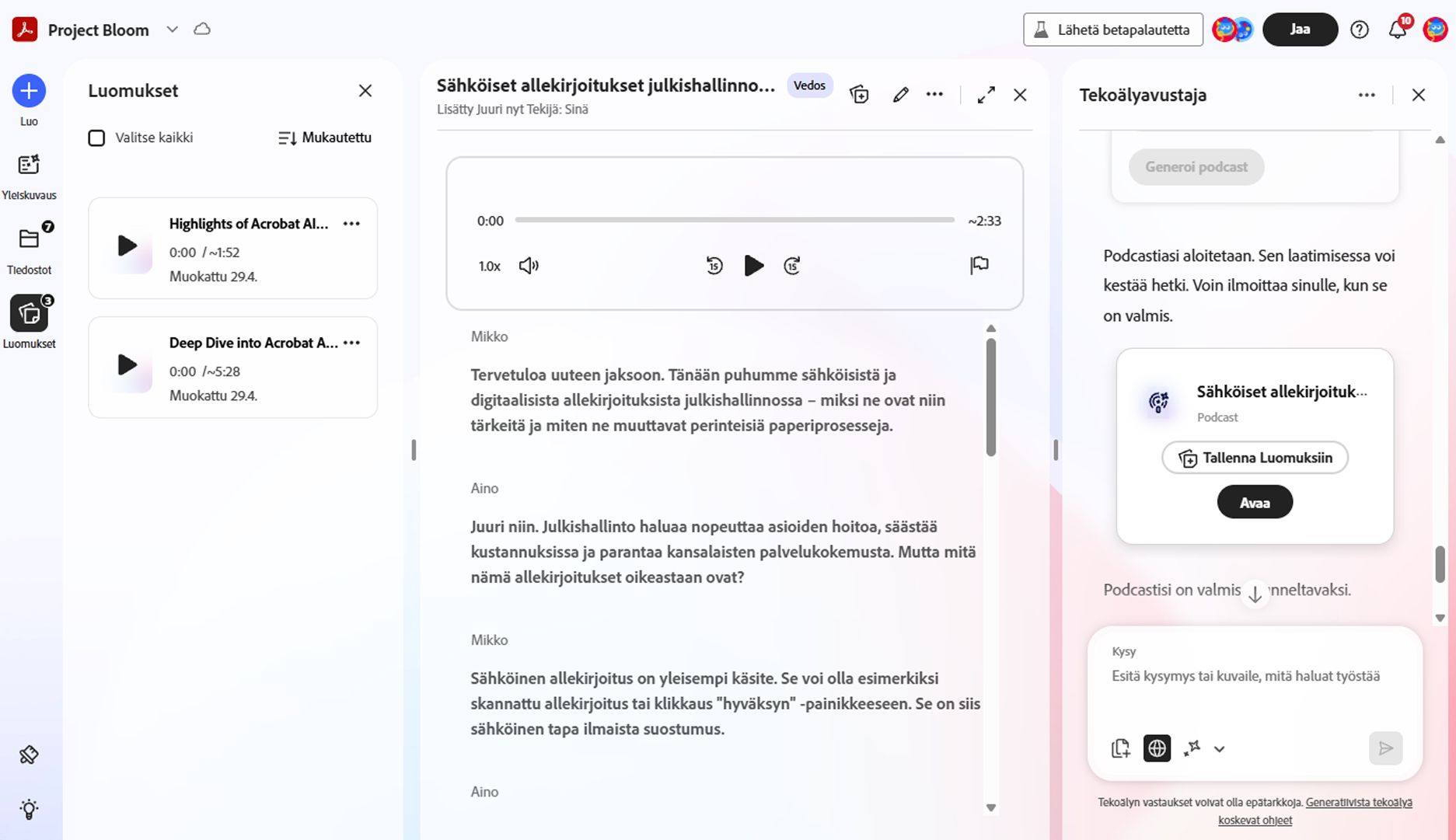The width and height of the screenshot is (1456, 840).
Task: Open the Project Bloom name dropdown
Action: pyautogui.click(x=173, y=30)
